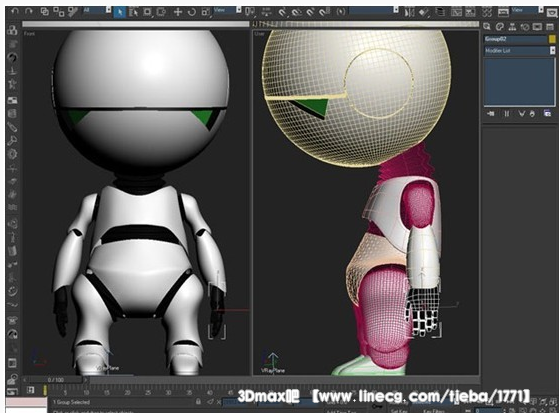Screen dimensions: 559x413
Task: Toggle Window/Crossing selection mode
Action: 161,12
